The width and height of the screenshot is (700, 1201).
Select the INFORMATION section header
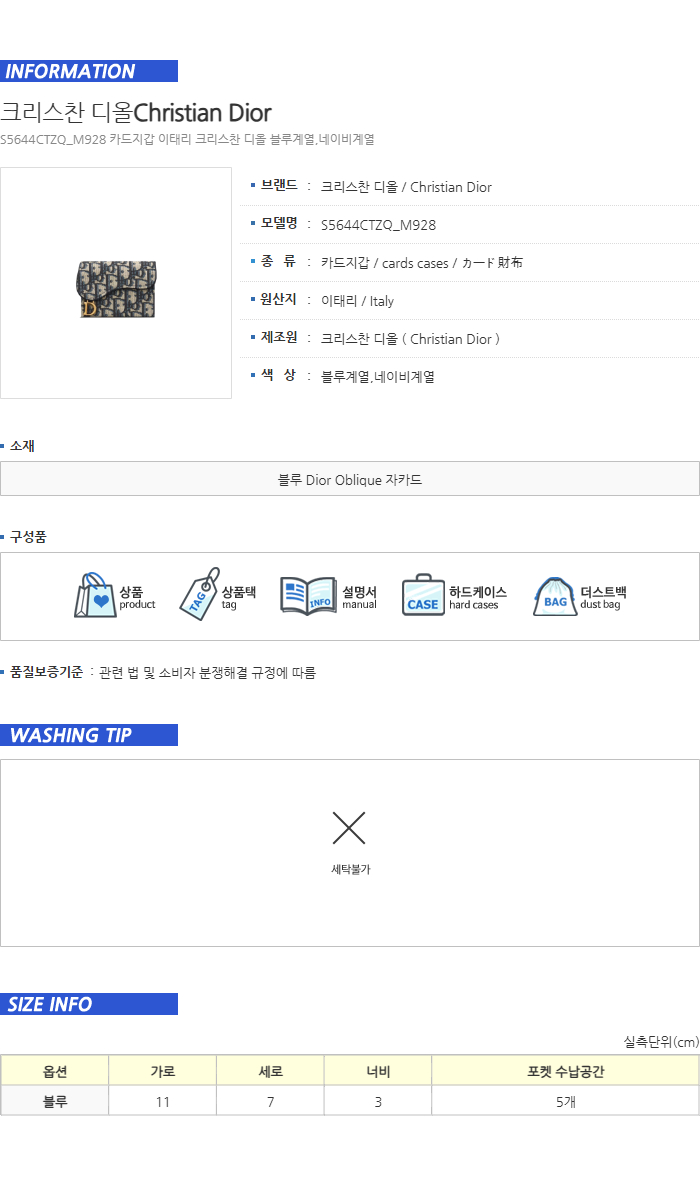89,71
